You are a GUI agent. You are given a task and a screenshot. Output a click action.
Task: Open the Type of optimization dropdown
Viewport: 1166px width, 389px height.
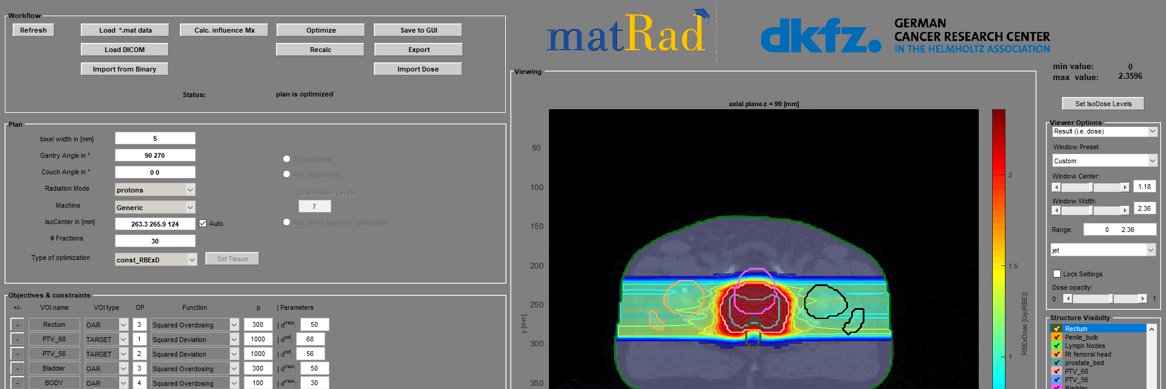pos(155,259)
